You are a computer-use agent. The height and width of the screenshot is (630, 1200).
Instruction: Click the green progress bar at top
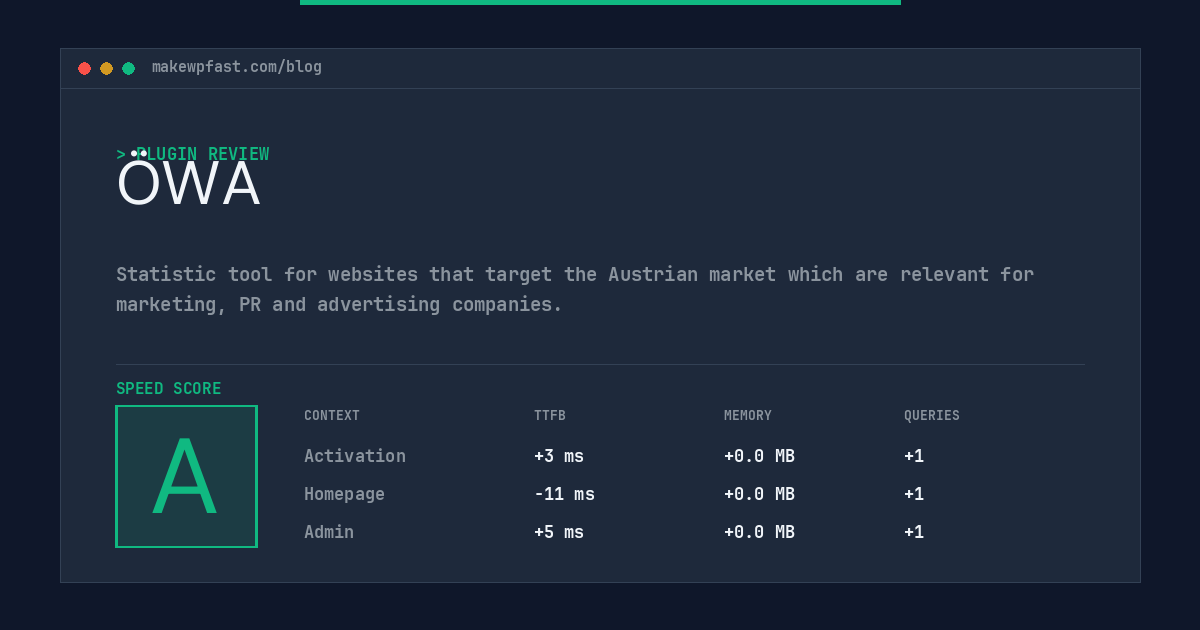(600, 2)
